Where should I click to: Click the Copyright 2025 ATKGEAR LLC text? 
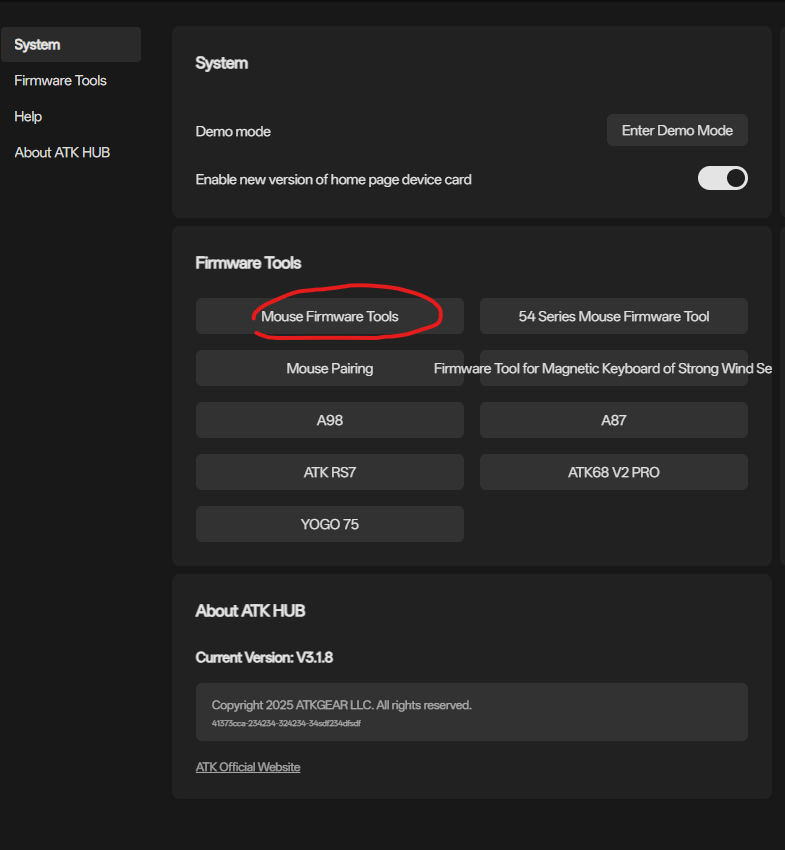point(342,705)
